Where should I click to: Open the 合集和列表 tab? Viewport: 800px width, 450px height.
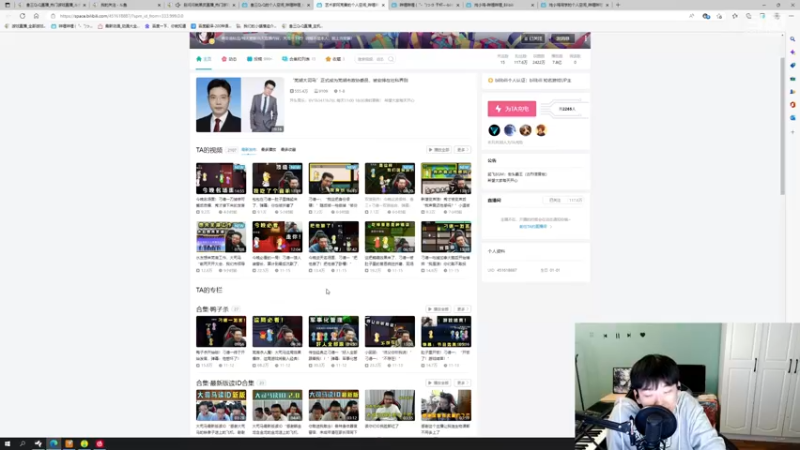point(298,59)
